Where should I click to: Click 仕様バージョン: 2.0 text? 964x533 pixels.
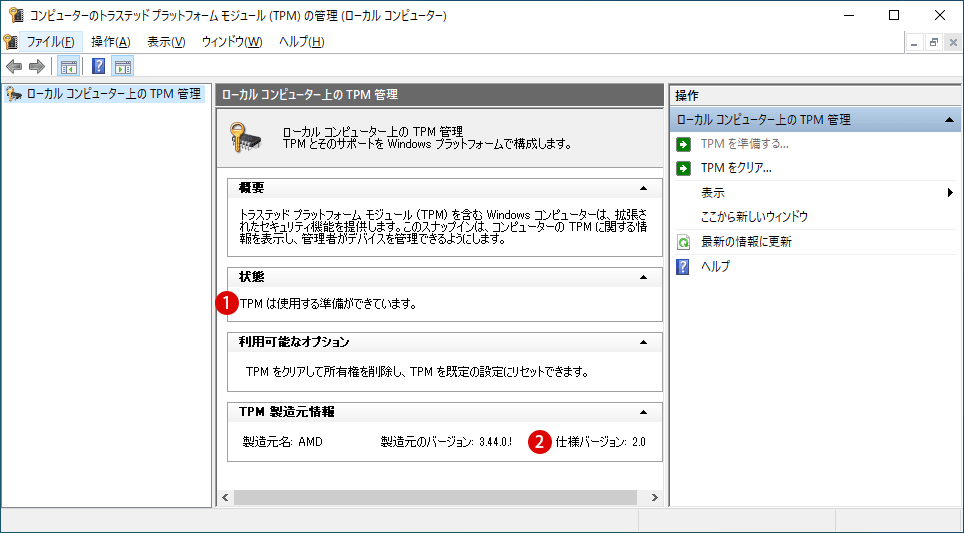tap(601, 441)
